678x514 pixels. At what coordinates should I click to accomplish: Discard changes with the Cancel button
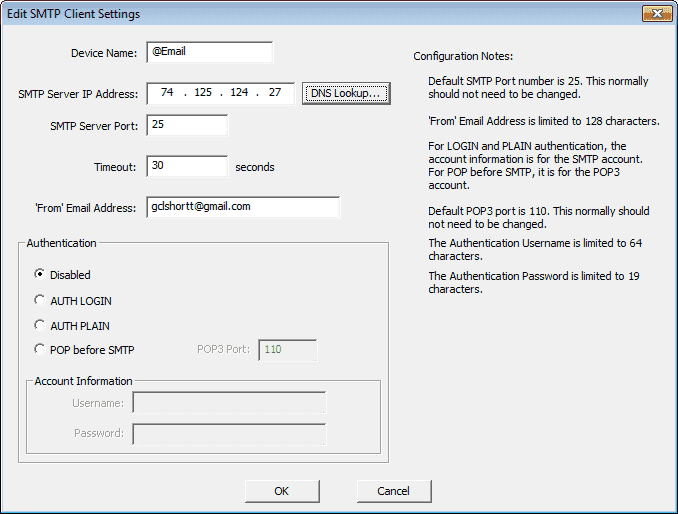point(394,491)
